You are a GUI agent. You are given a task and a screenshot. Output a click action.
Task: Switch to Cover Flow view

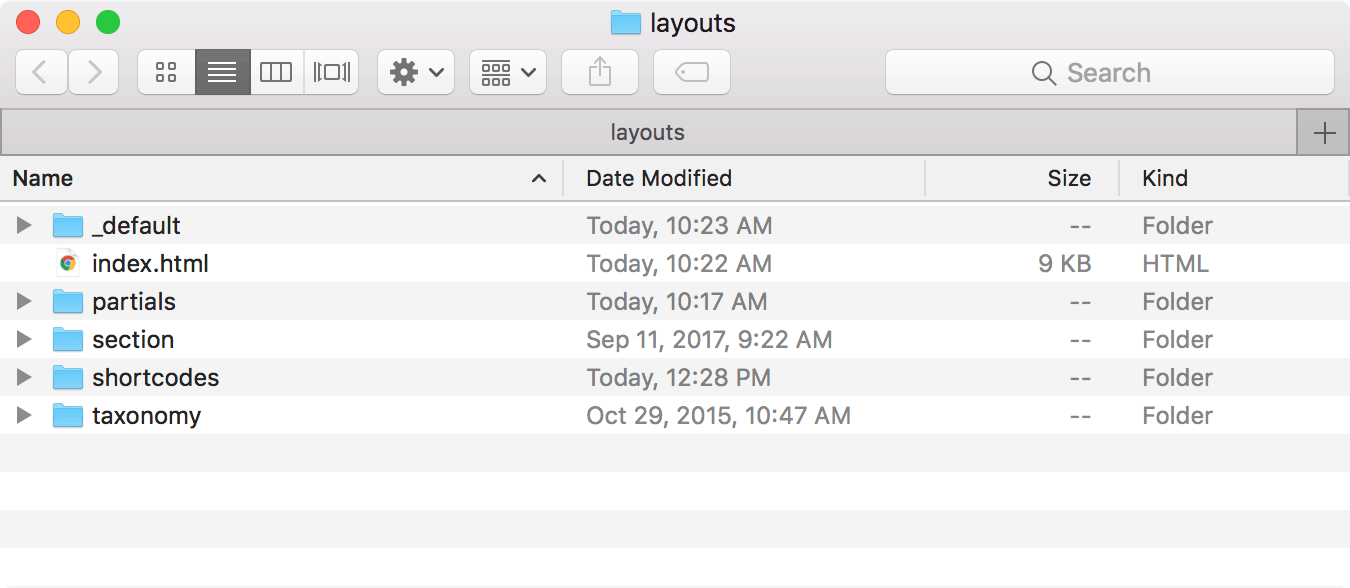click(331, 72)
